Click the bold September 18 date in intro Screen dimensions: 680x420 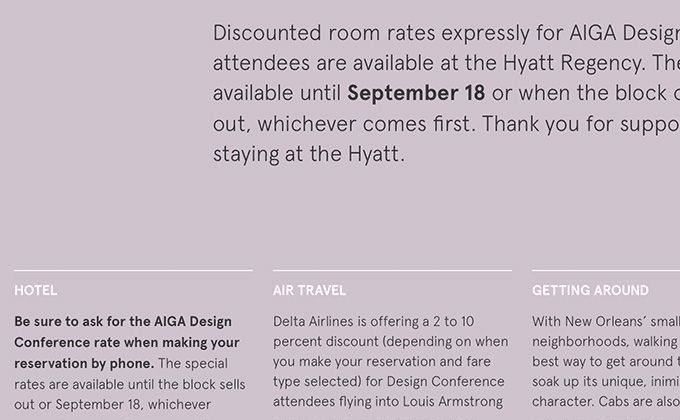416,93
